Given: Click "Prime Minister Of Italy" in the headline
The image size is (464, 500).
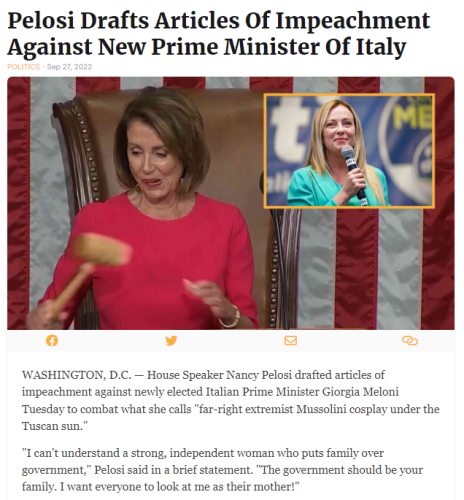Looking at the screenshot, I should 279,47.
